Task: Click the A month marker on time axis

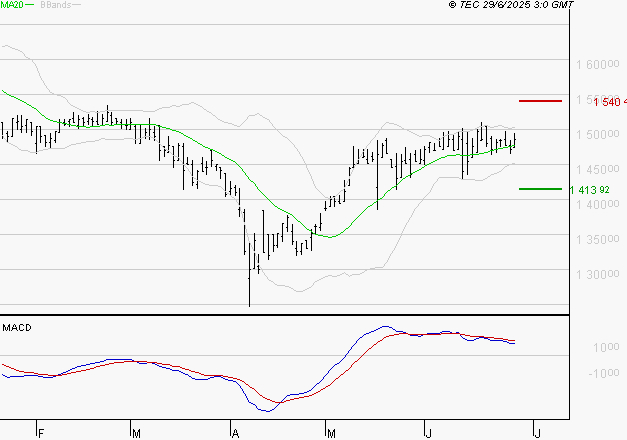Action: coord(236,434)
